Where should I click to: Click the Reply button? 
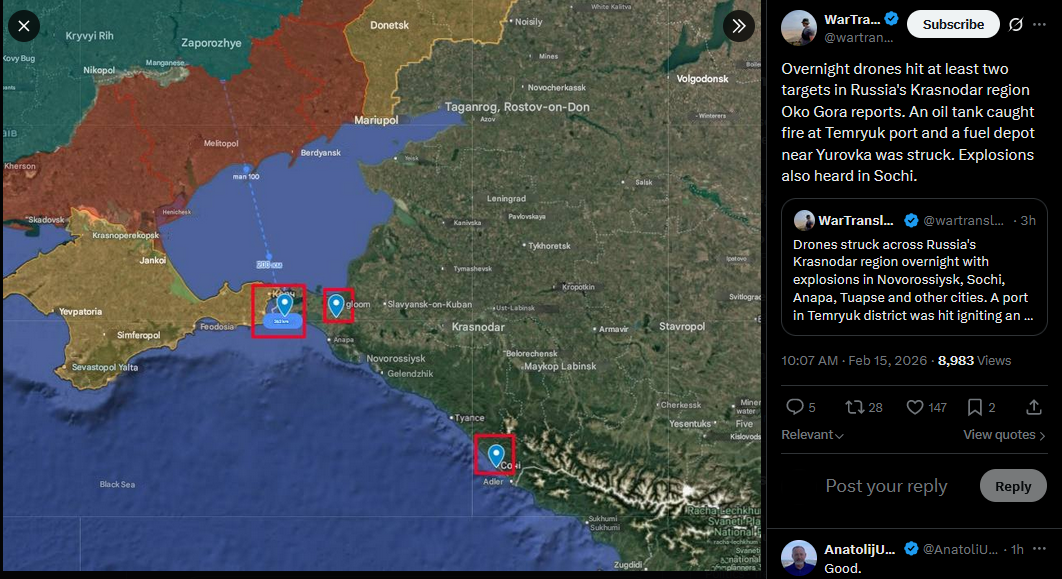click(1013, 486)
